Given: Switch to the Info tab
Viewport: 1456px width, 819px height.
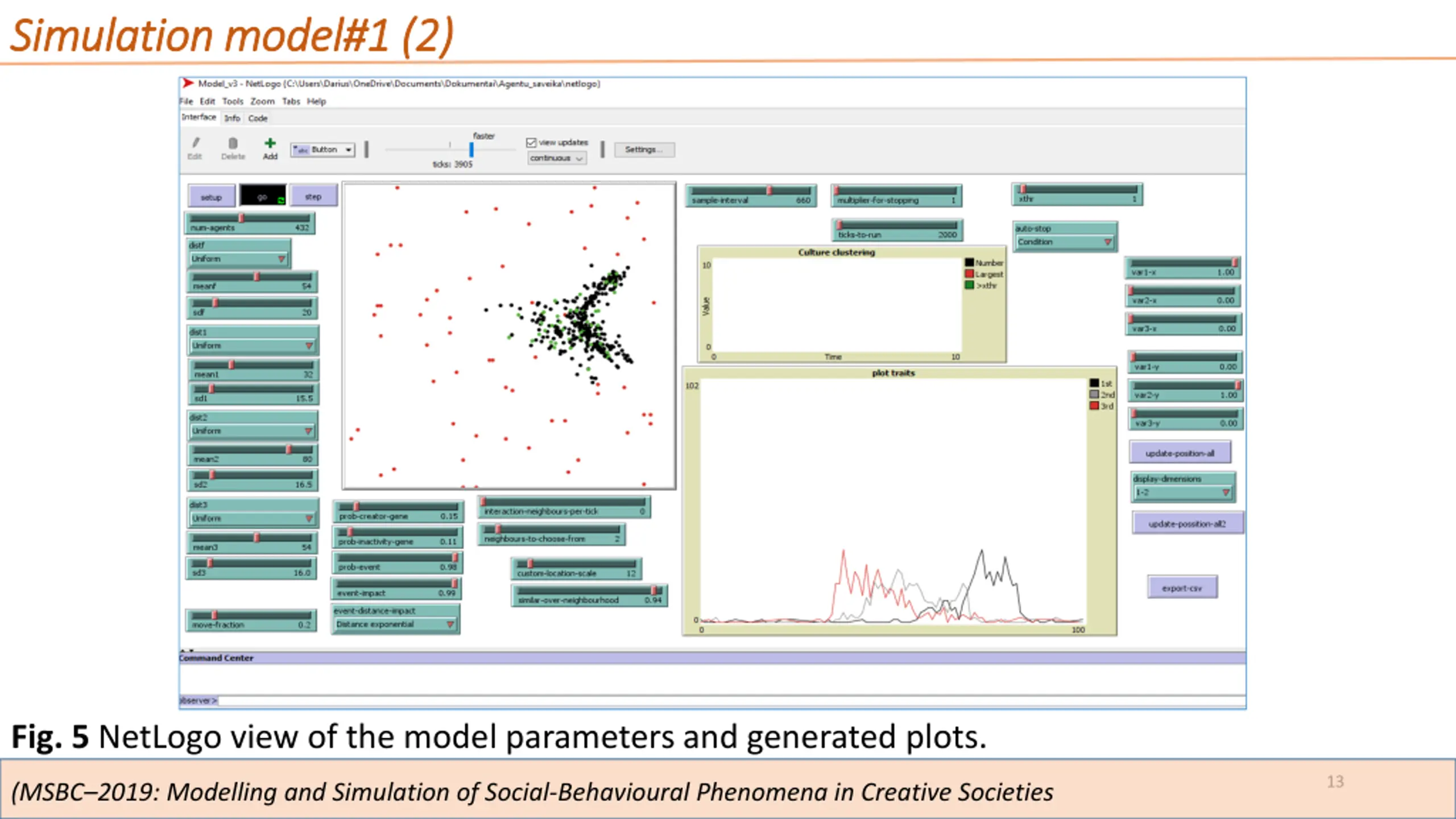Looking at the screenshot, I should (232, 118).
